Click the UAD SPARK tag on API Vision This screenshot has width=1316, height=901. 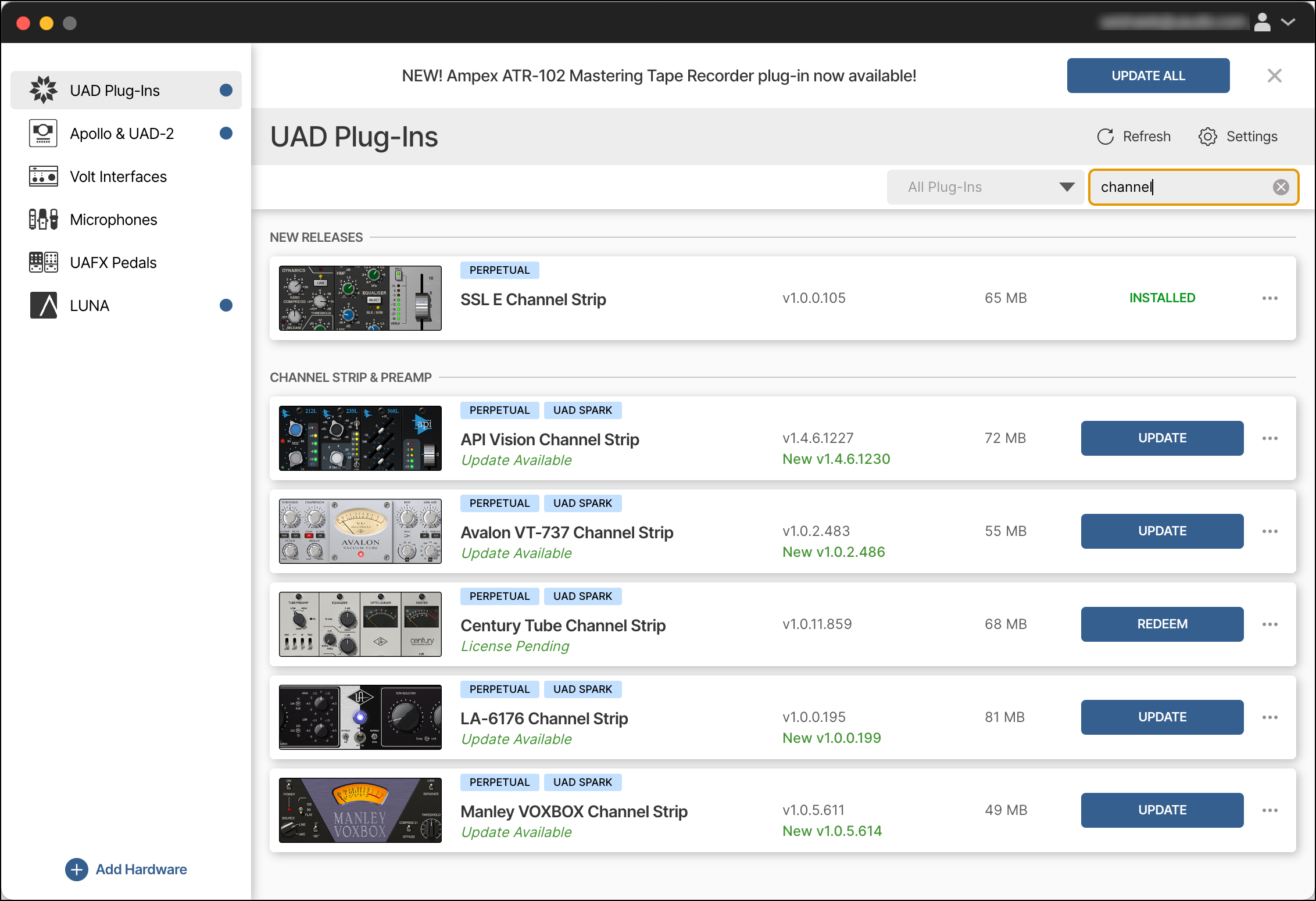(582, 410)
